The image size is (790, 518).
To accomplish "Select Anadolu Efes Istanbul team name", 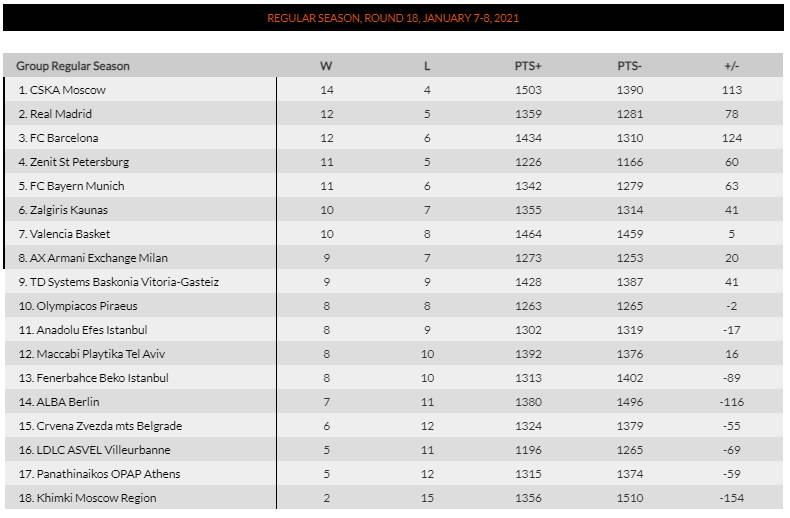I will coord(83,330).
